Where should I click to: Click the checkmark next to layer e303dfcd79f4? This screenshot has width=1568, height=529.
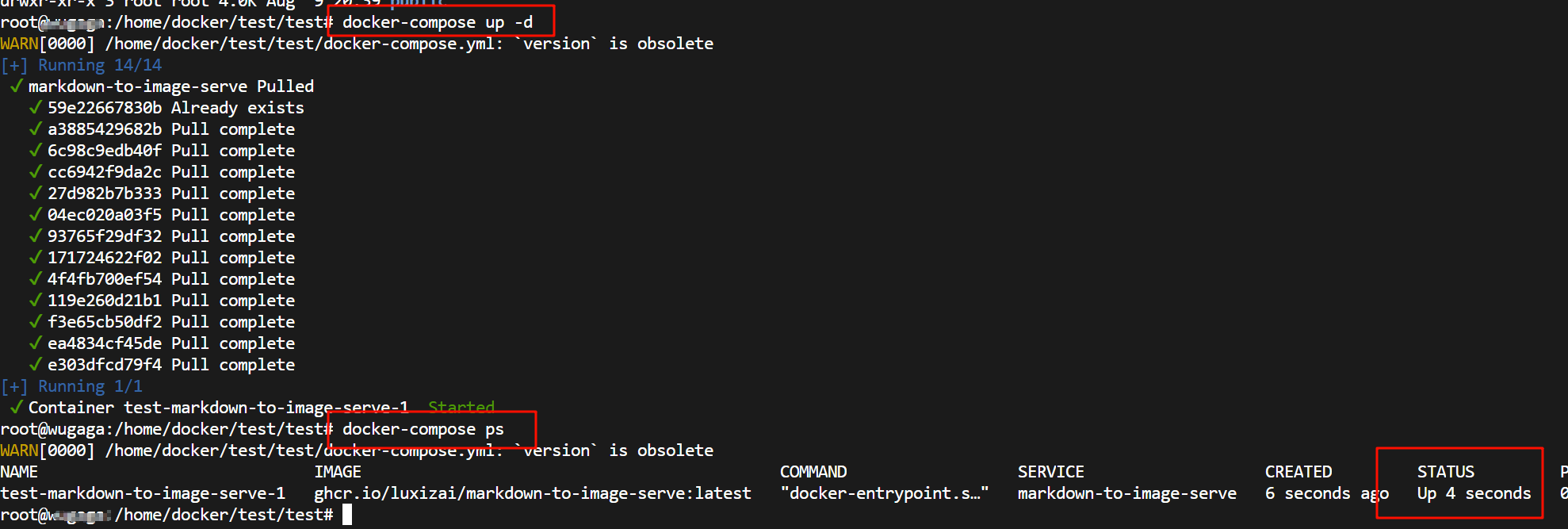[35, 364]
